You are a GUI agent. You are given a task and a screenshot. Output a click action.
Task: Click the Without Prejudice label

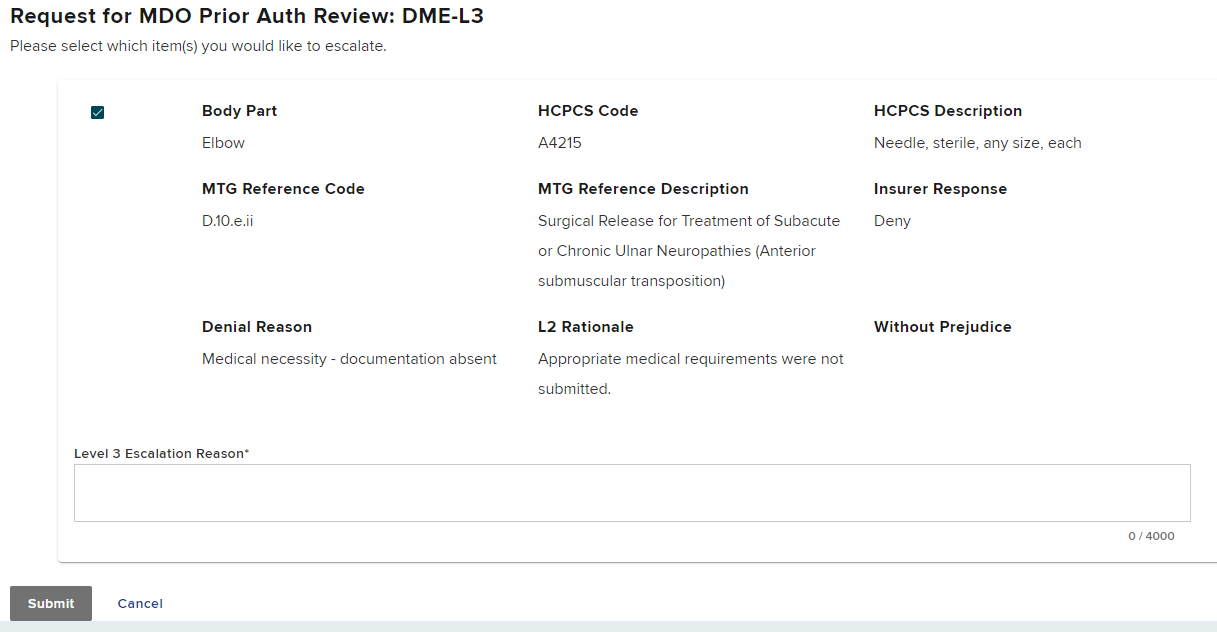coord(942,327)
